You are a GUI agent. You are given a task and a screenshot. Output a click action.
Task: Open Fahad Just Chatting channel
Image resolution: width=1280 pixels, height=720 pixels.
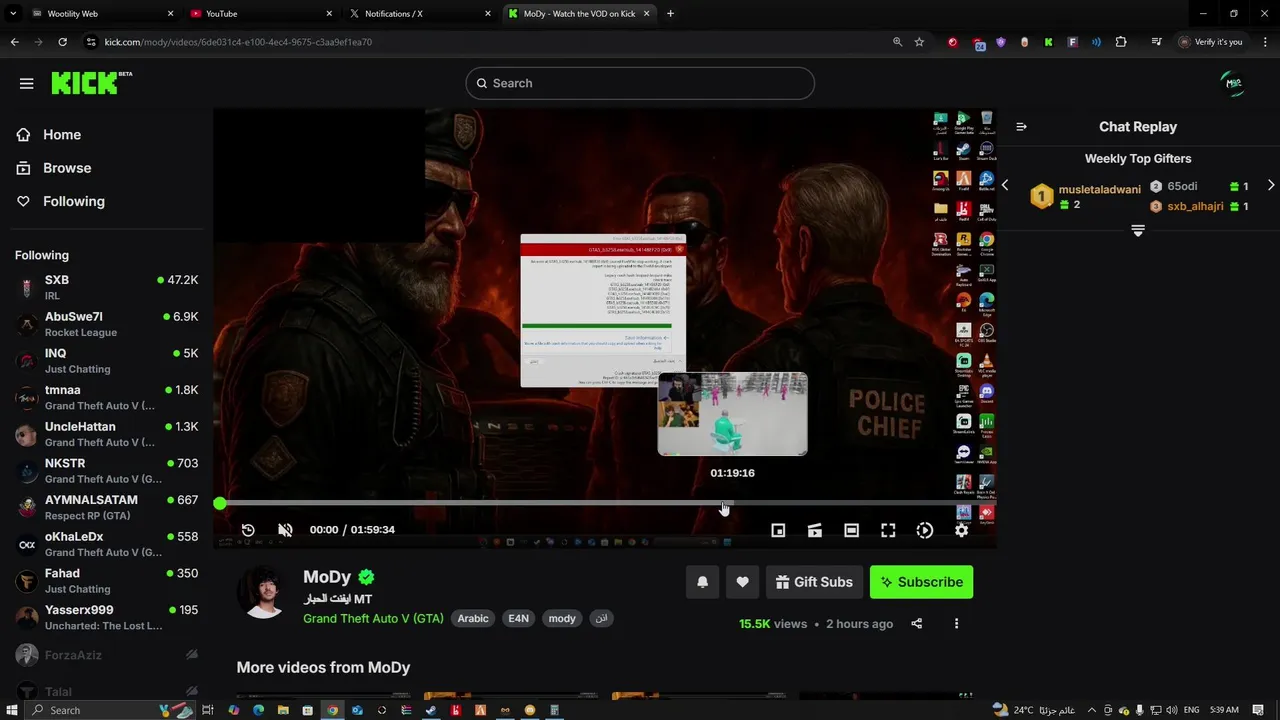[106, 580]
